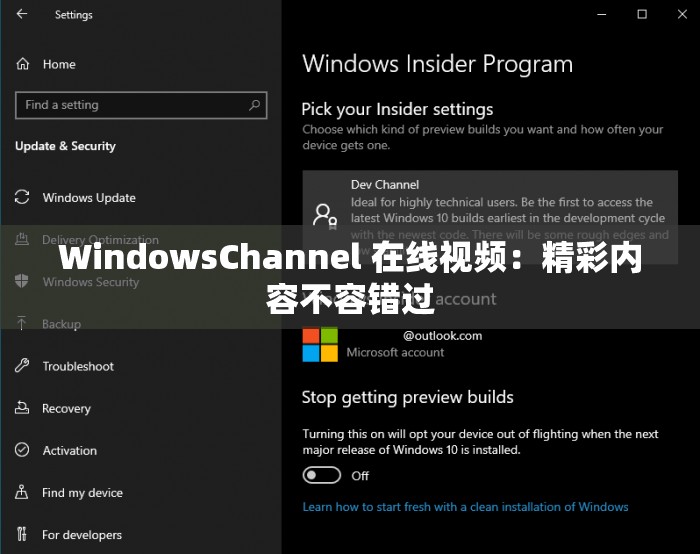Screen dimensions: 700x554
Task: Click the Activation checkmark circle icon
Action: pyautogui.click(x=22, y=450)
